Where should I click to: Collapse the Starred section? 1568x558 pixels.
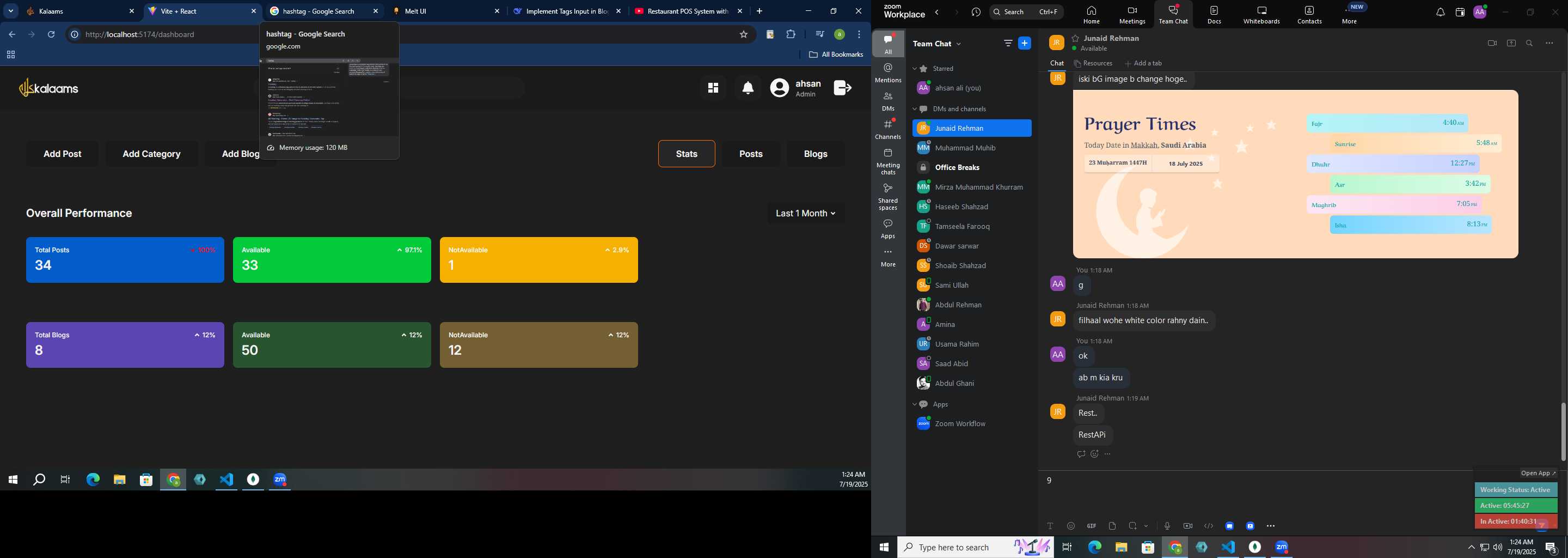(914, 69)
